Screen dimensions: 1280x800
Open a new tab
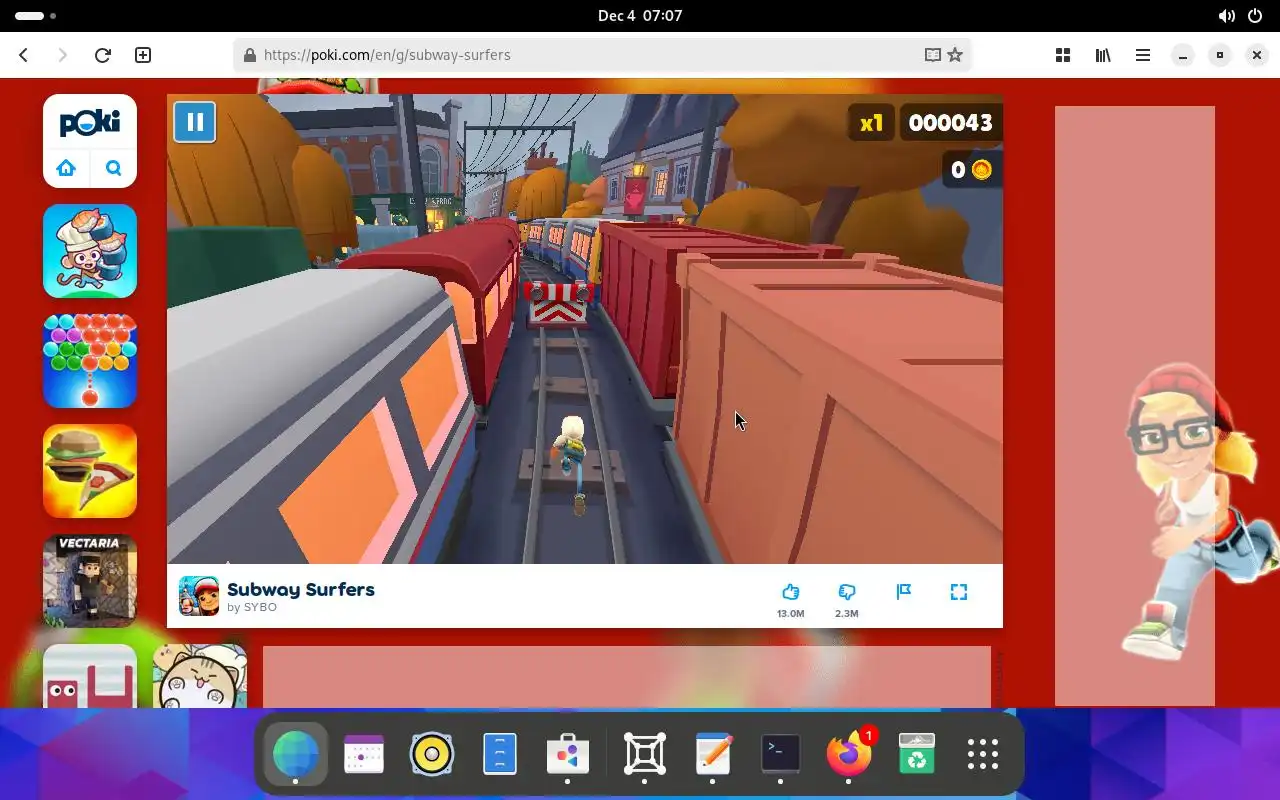coord(143,55)
